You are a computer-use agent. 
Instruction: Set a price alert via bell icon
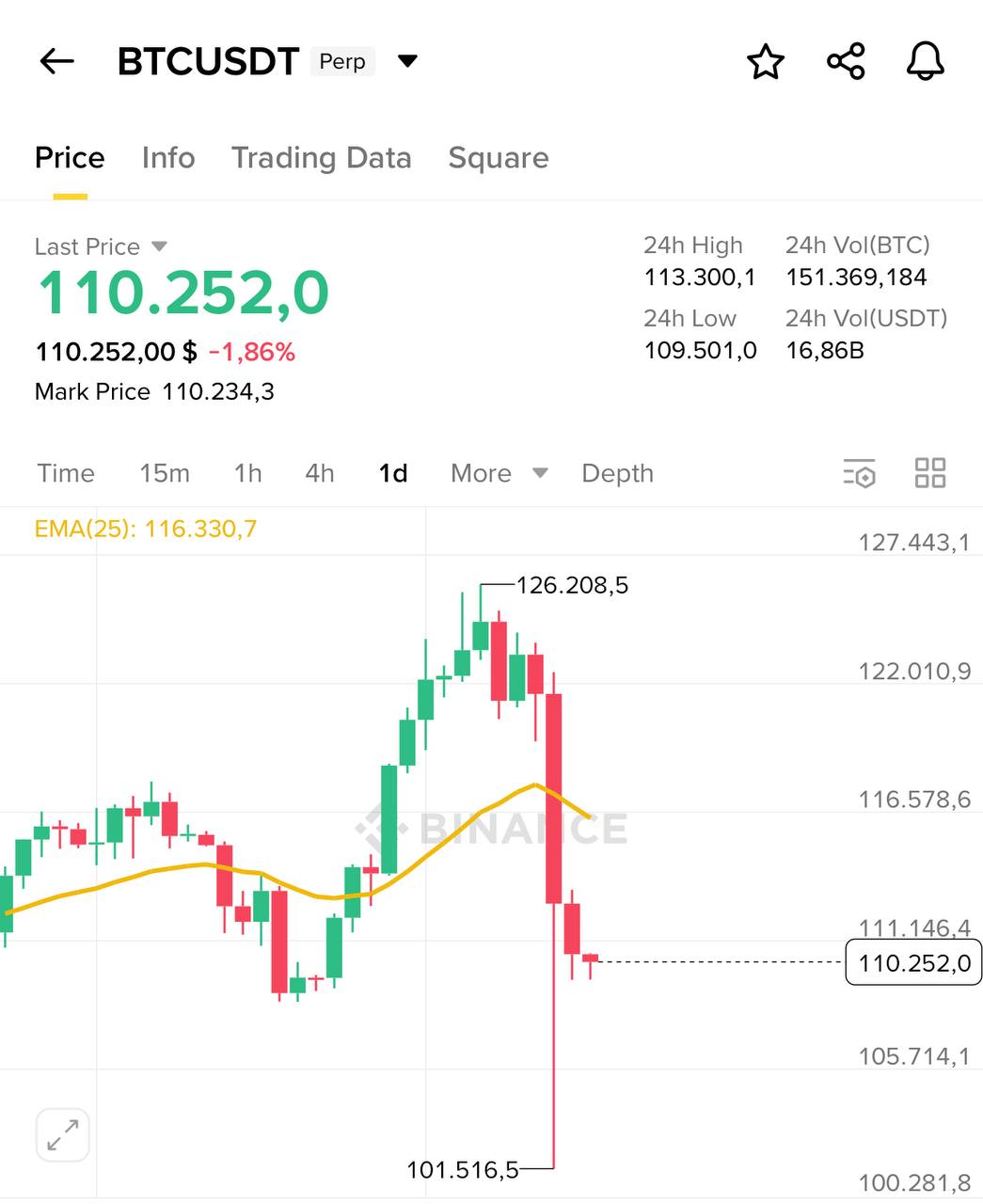[925, 62]
